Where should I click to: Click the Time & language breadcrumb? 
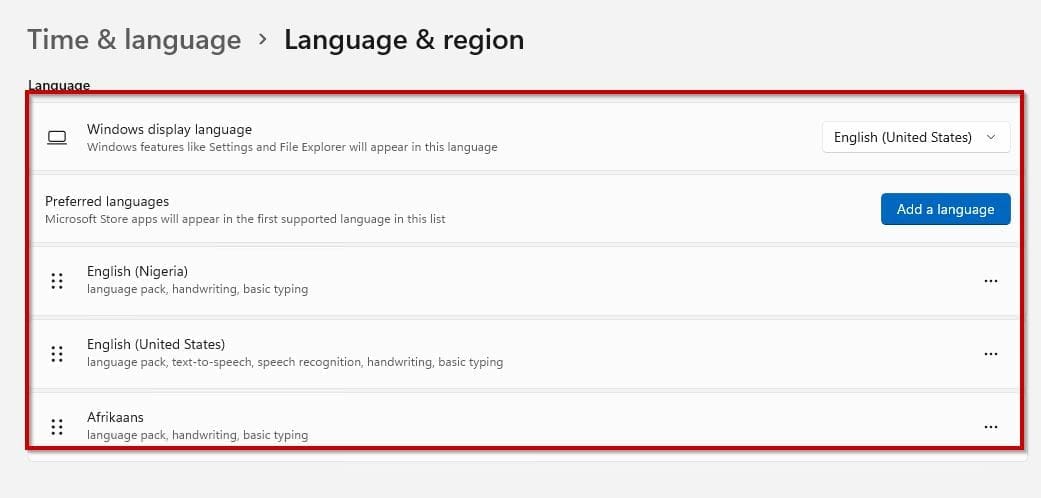(x=134, y=40)
